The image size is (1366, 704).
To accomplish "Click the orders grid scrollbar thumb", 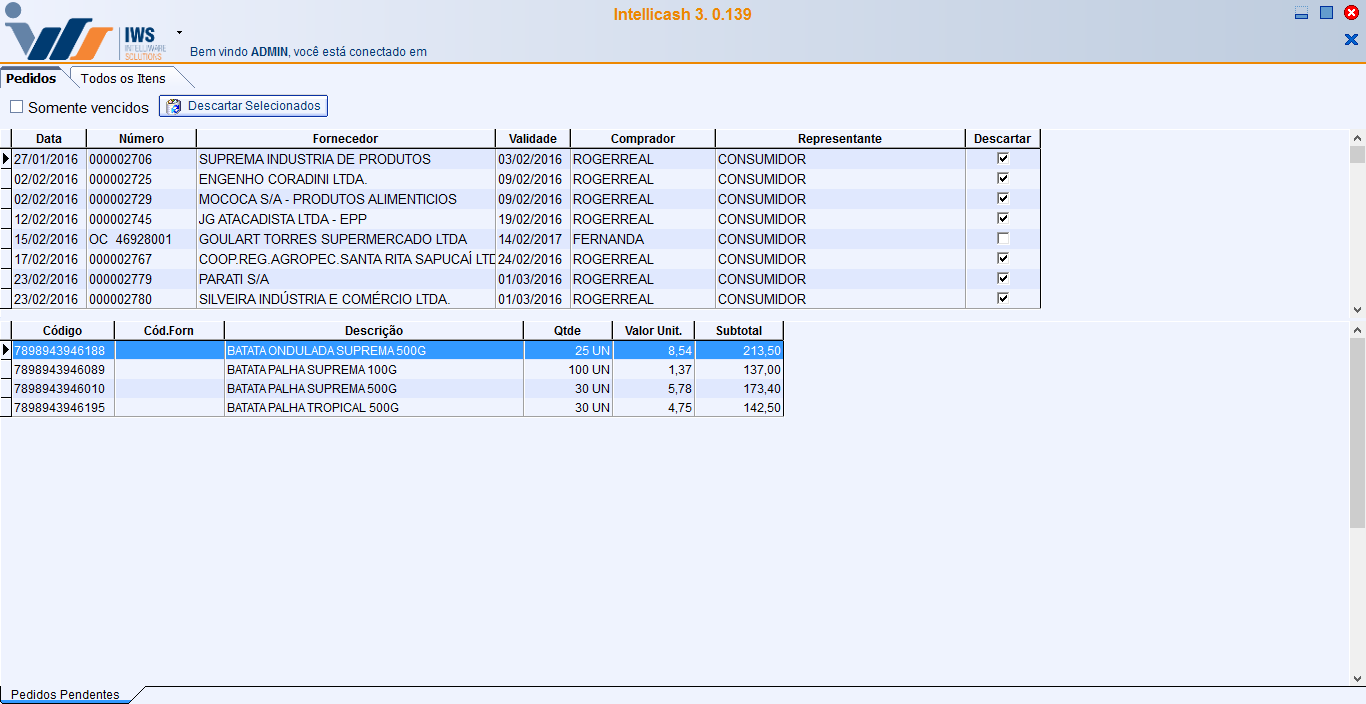I will coord(1357,154).
